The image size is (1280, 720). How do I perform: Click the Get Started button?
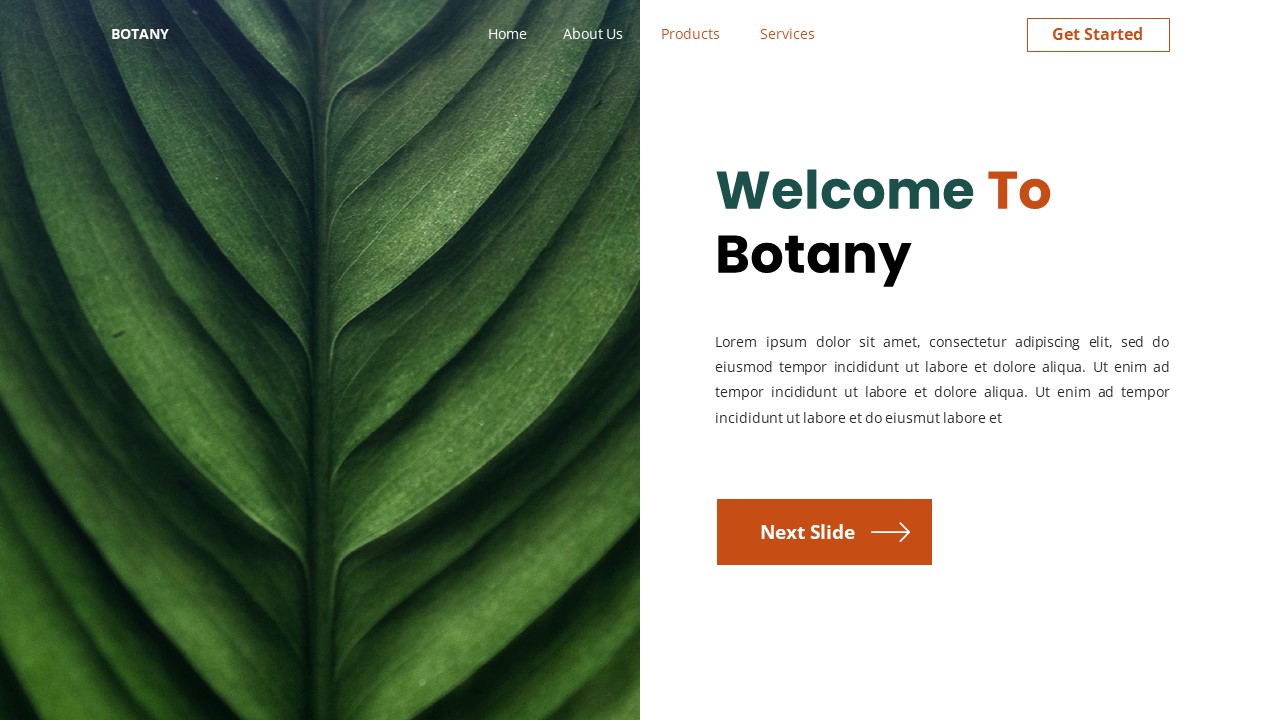tap(1097, 34)
